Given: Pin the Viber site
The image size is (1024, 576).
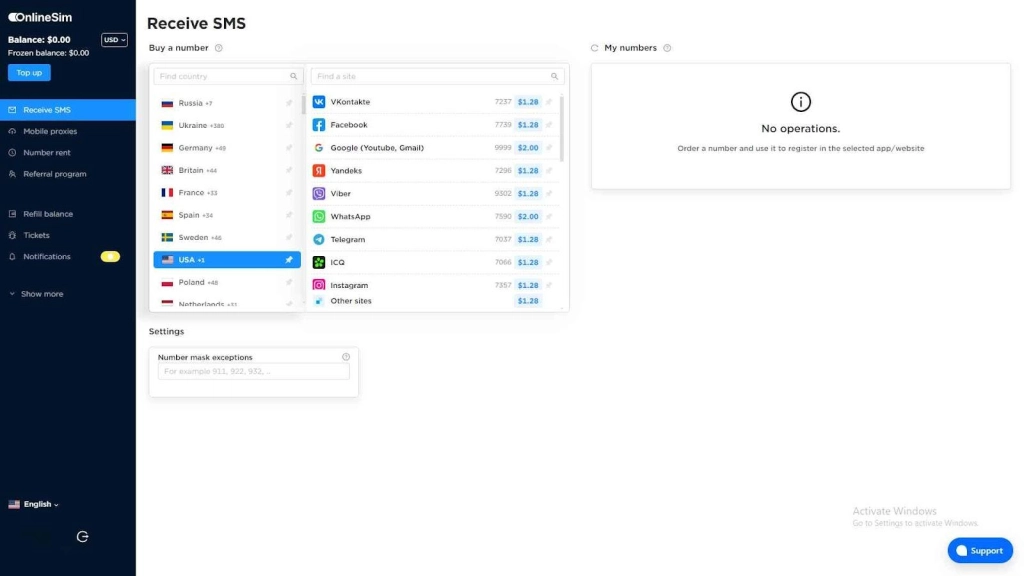Looking at the screenshot, I should click(x=549, y=193).
